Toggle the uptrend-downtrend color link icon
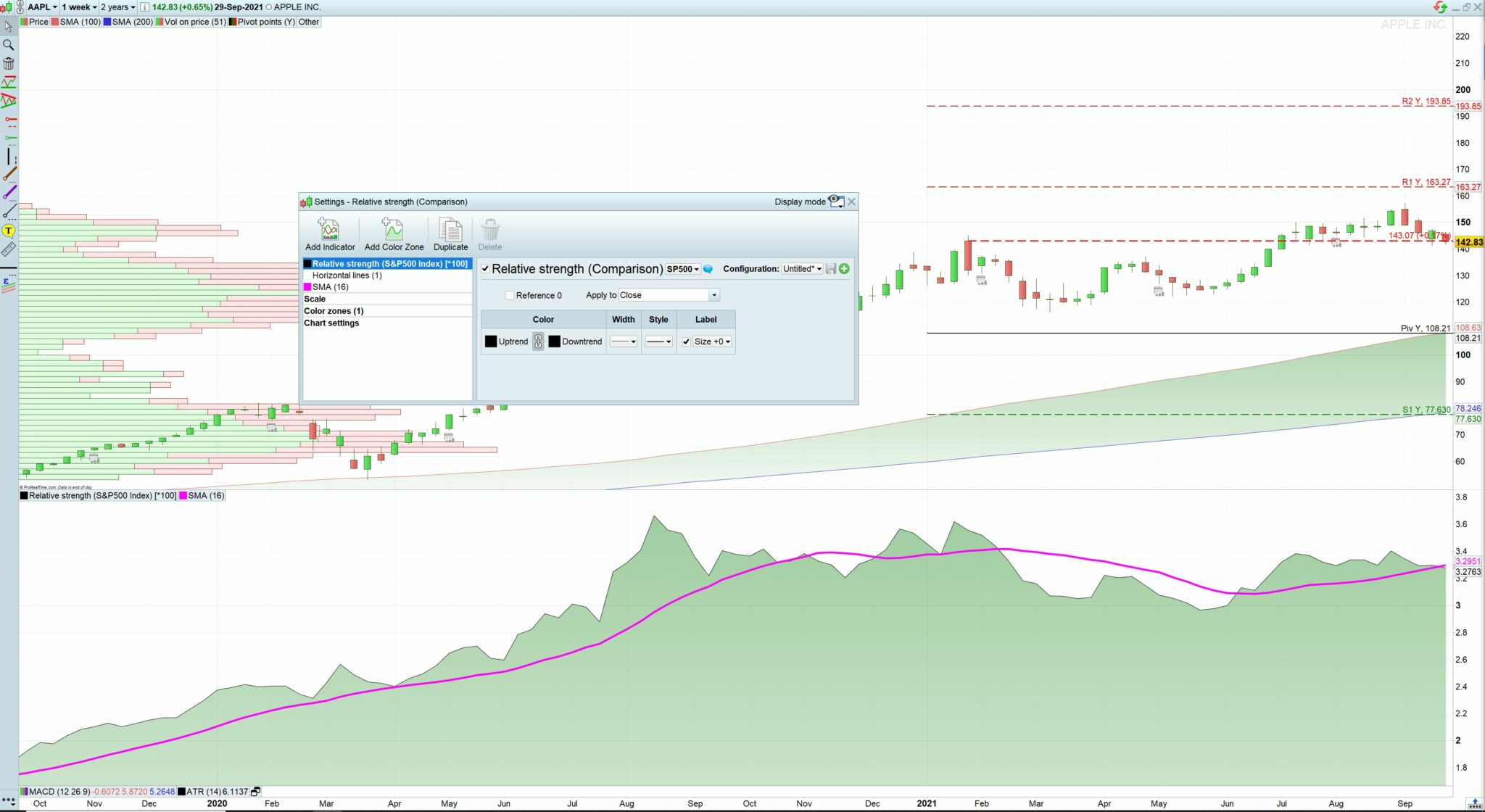This screenshot has height=812, width=1485. pos(538,341)
